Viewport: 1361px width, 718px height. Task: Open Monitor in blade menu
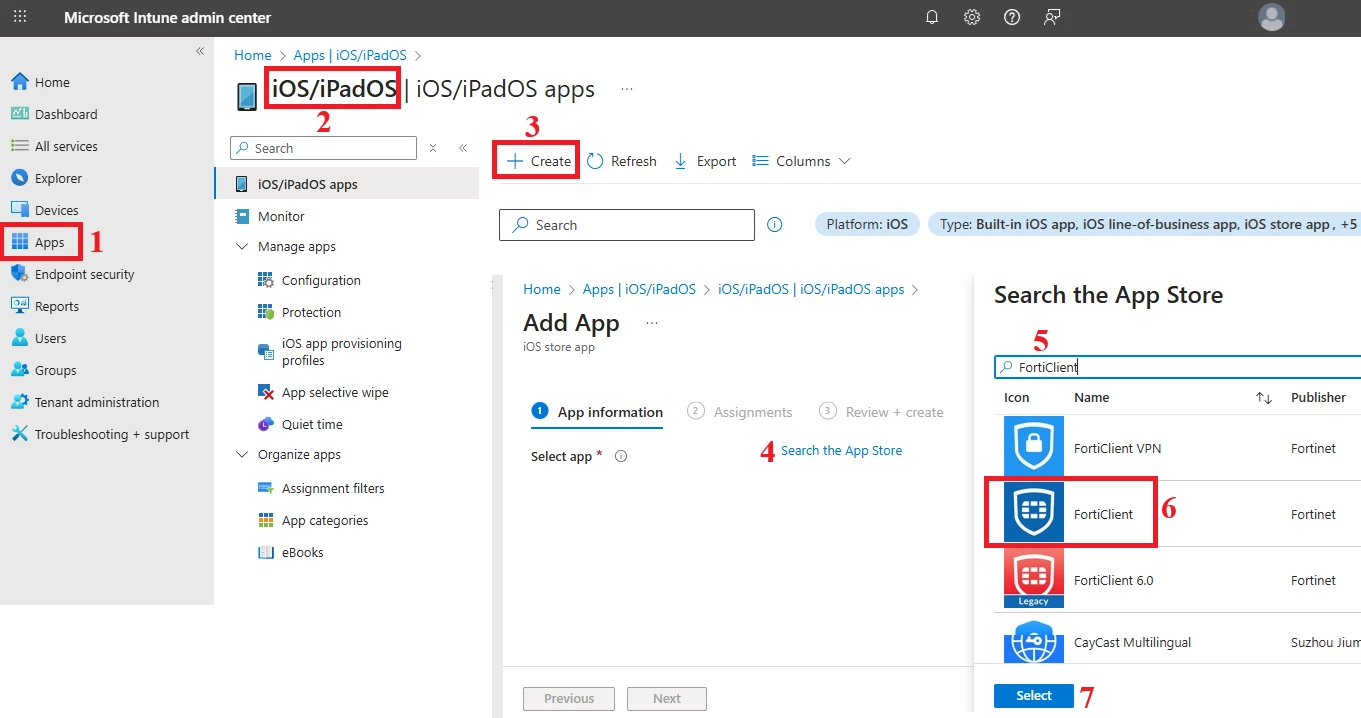[281, 216]
